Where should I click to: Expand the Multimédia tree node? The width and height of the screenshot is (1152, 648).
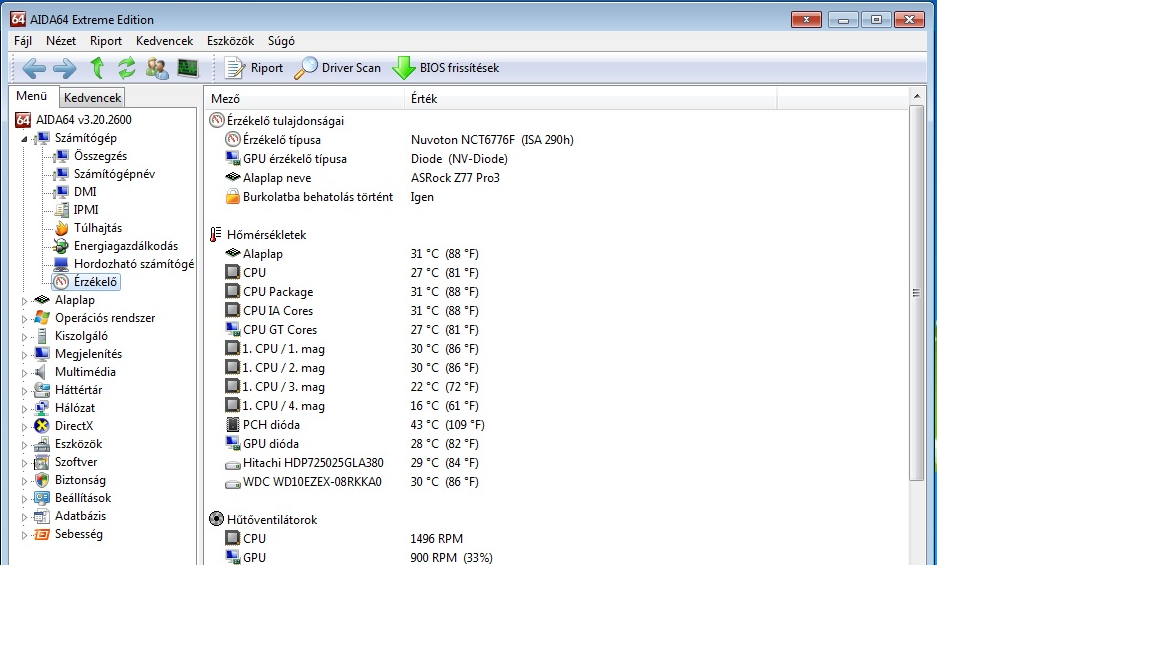click(24, 373)
